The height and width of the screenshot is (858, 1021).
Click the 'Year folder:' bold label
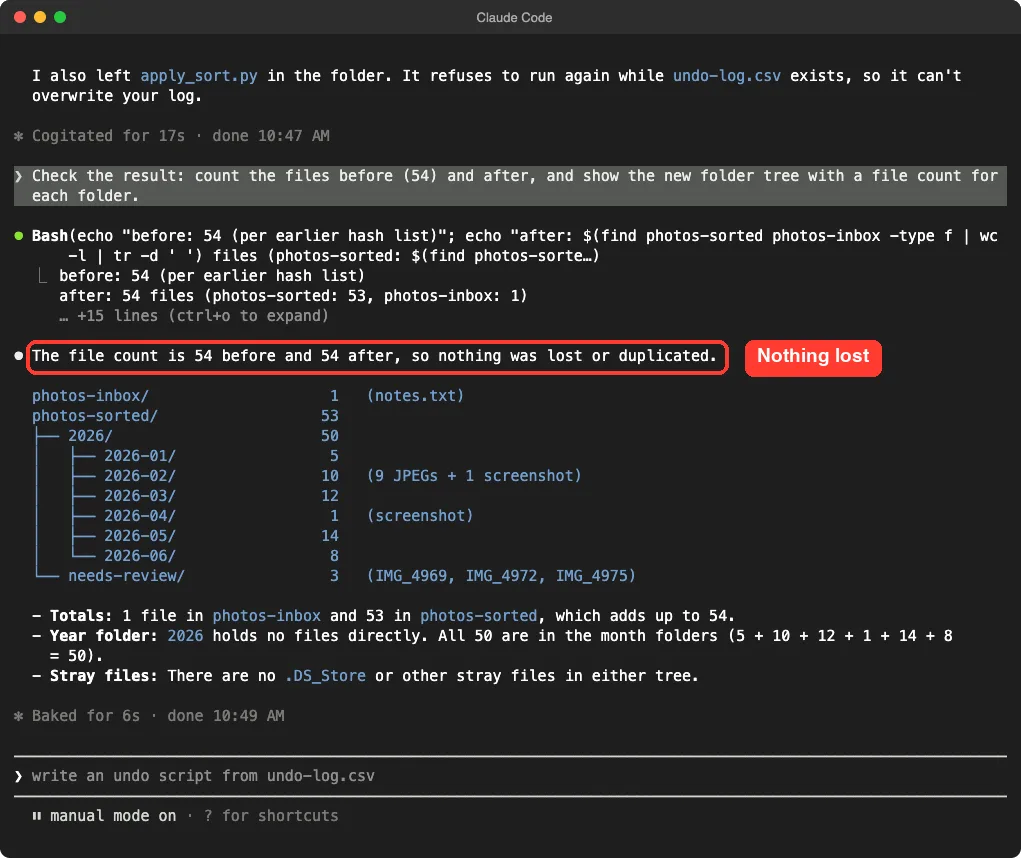click(x=104, y=636)
